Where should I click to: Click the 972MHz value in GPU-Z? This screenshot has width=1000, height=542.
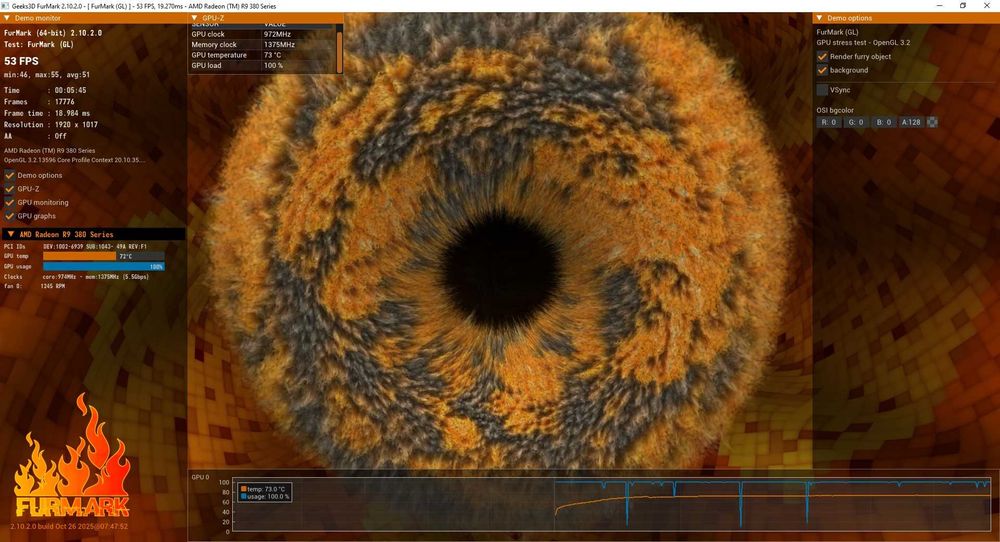pos(277,34)
